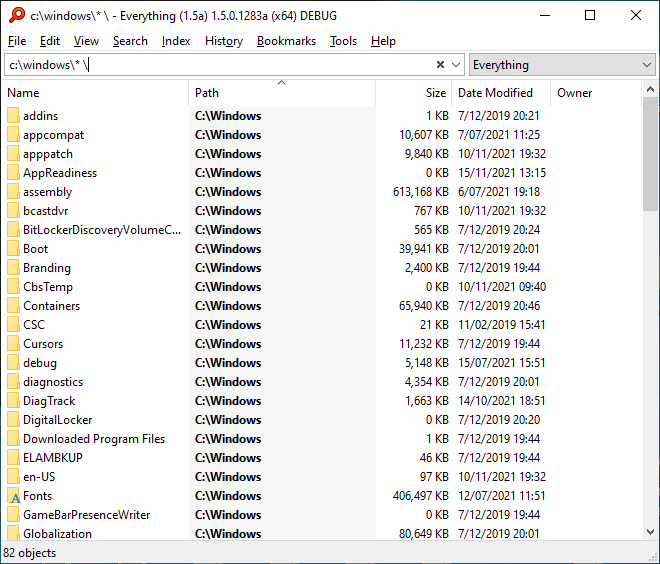Viewport: 660px width, 564px height.
Task: Sort by the Owner column header
Action: [x=596, y=93]
